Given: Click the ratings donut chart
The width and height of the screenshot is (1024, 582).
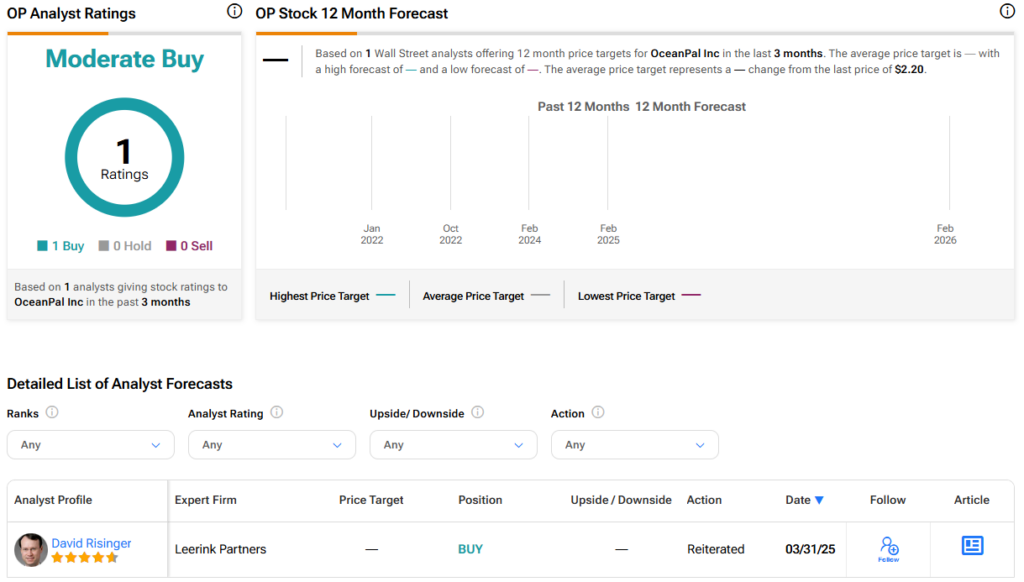Looking at the screenshot, I should pos(124,157).
